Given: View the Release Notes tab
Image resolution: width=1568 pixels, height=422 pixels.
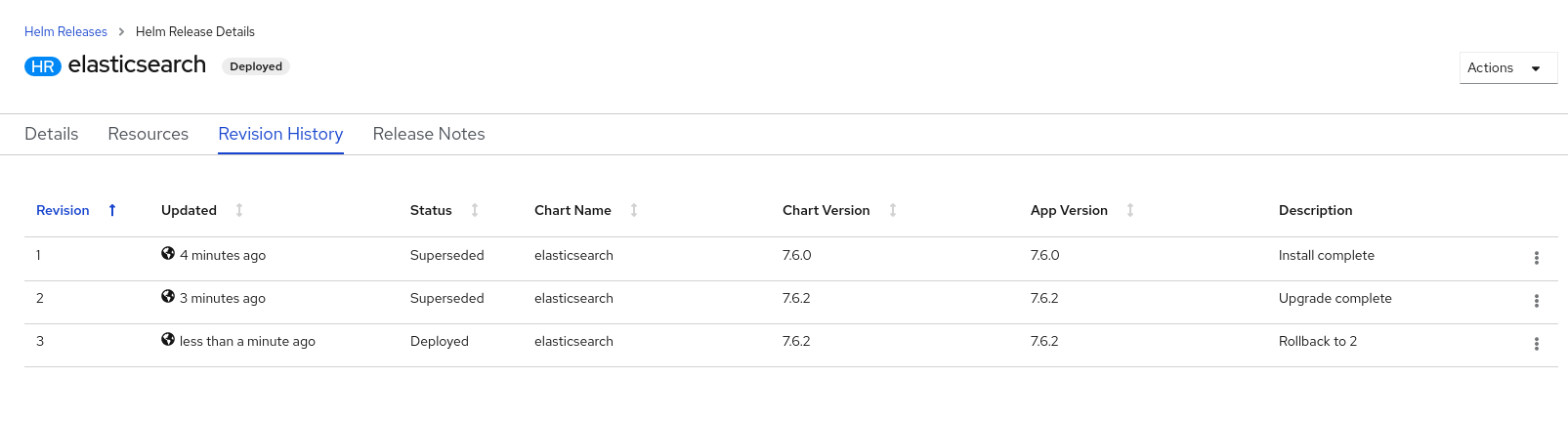Looking at the screenshot, I should (429, 134).
